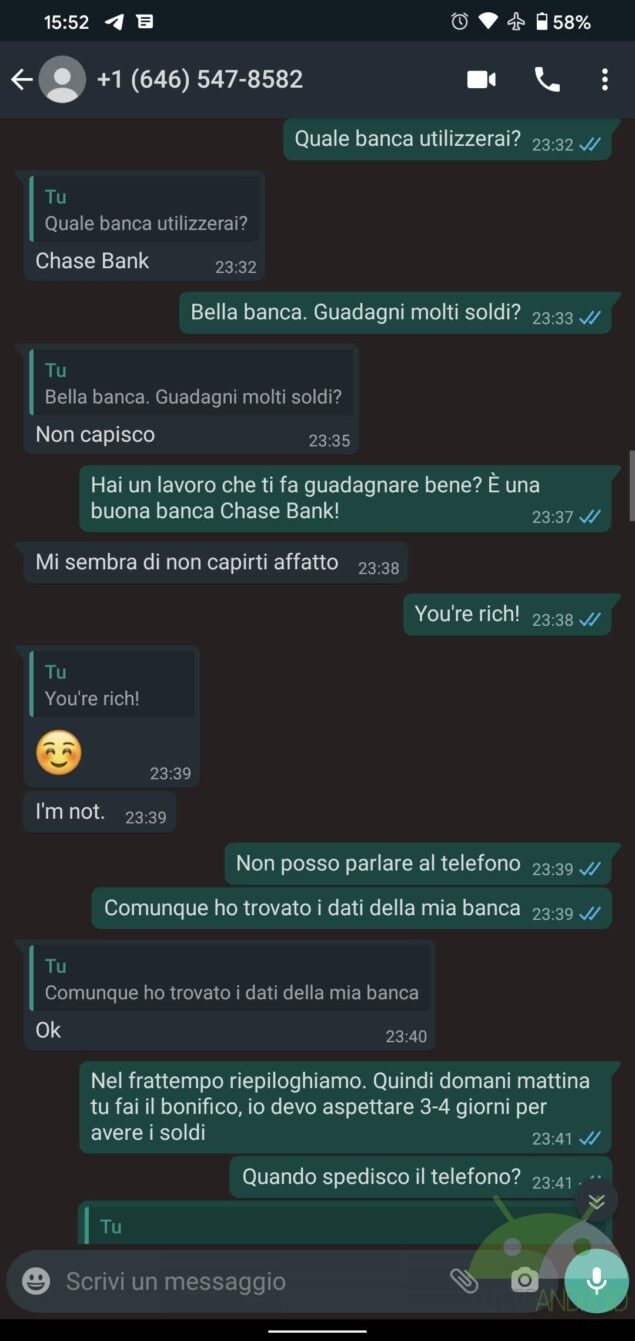Screen dimensions: 635x1341
Task: Open the camera from the message bar
Action: click(x=525, y=1281)
